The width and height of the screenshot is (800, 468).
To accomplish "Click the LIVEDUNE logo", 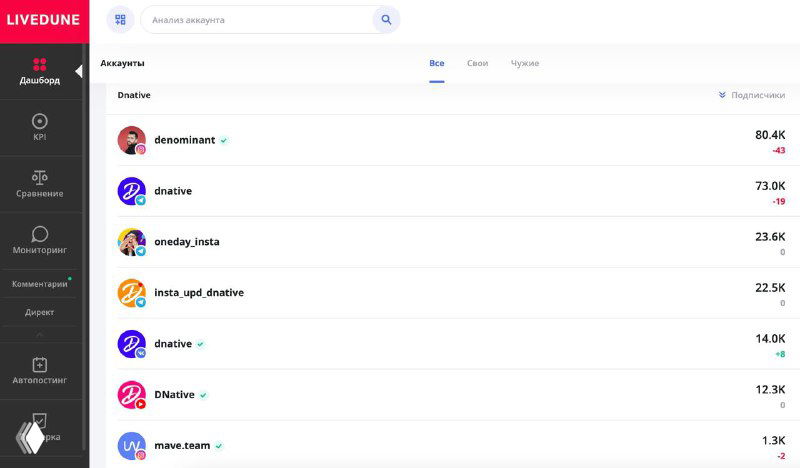I will pos(43,20).
